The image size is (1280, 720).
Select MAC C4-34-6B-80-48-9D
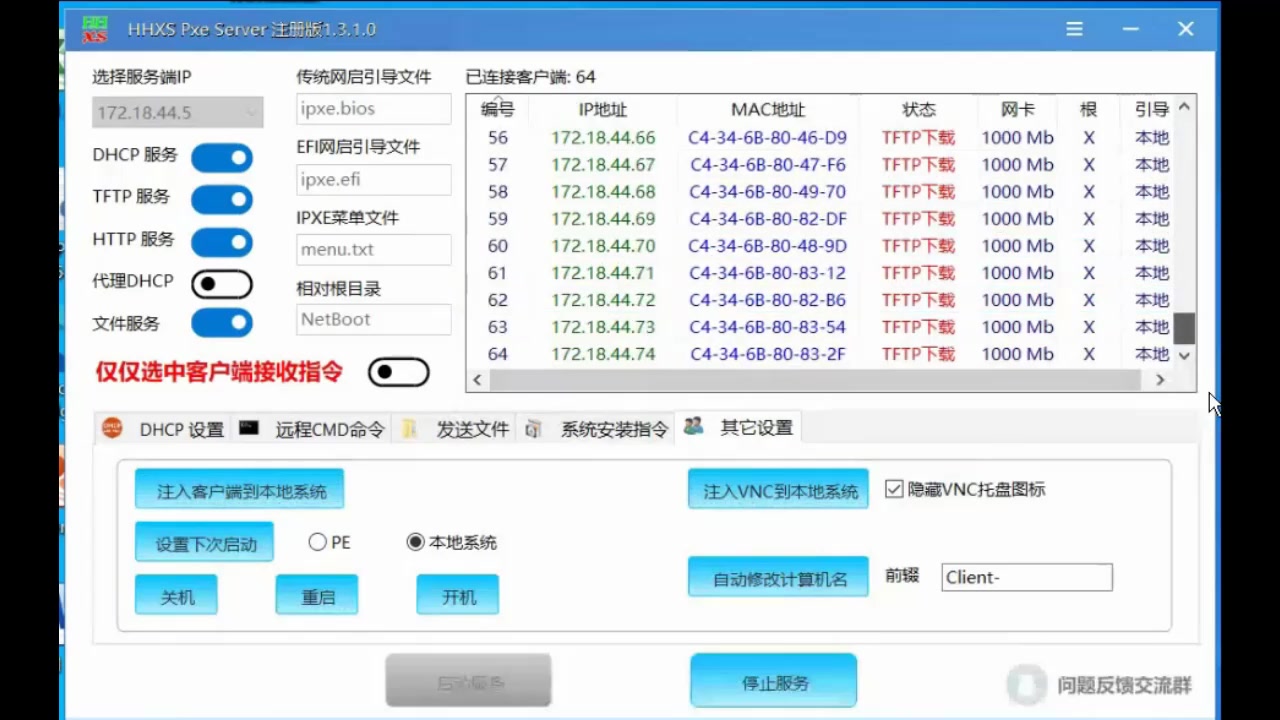point(767,246)
